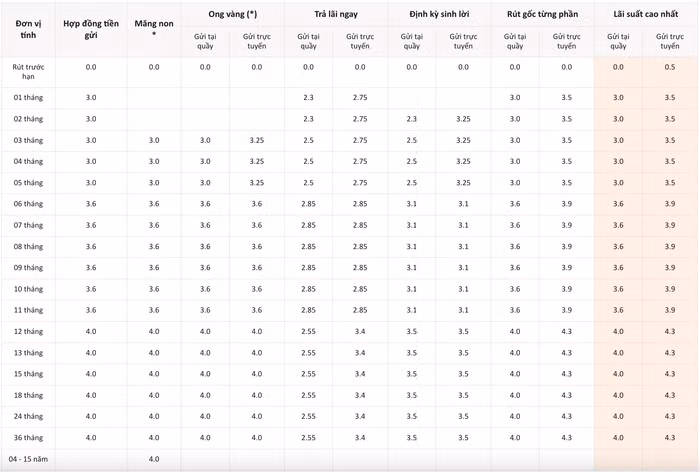Screen dimensions: 700x472
Task: Click the "Rút trước hạn" row label
Action: click(x=28, y=70)
